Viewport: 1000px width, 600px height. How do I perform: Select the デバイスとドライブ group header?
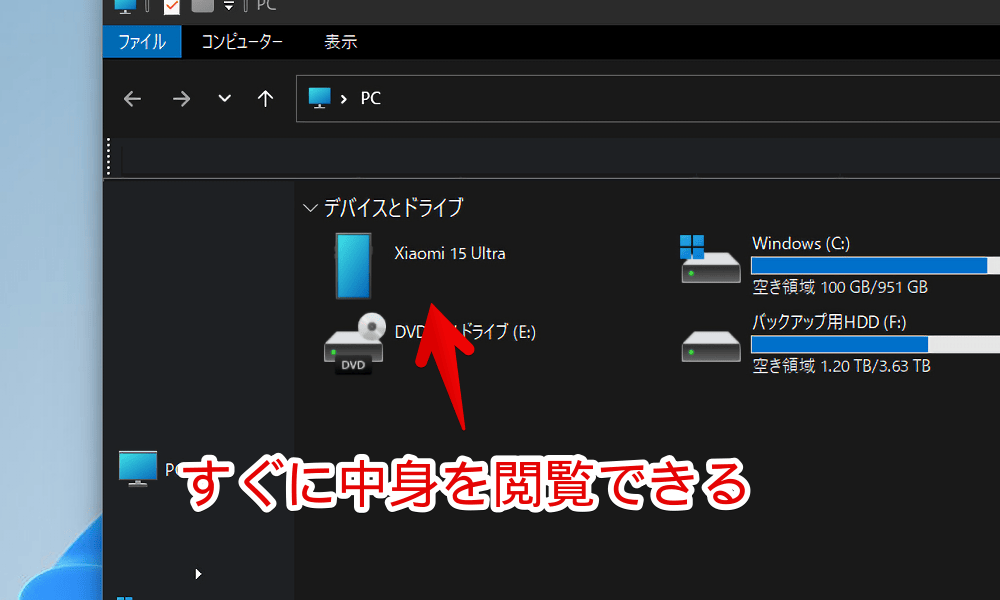(x=393, y=208)
